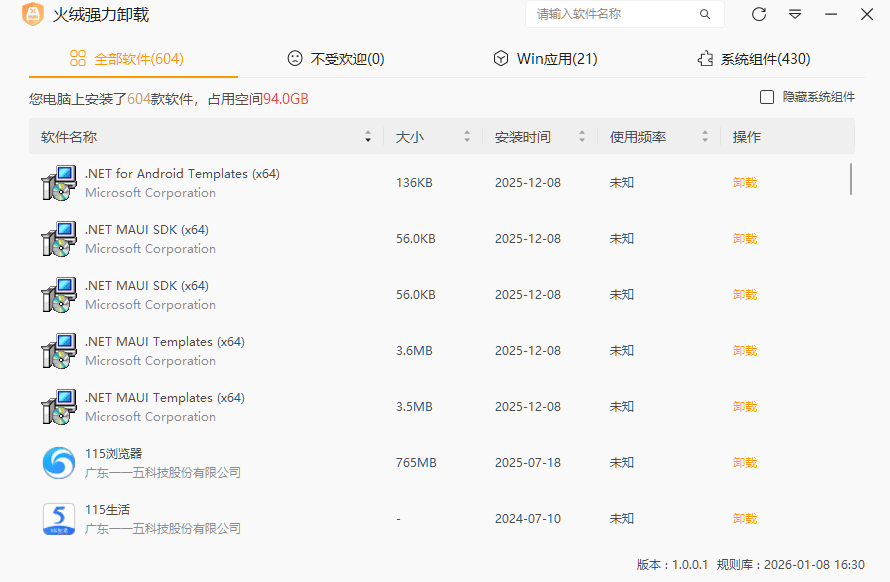Click .NET for Android Templates installer icon
This screenshot has width=890, height=582.
pyautogui.click(x=59, y=183)
